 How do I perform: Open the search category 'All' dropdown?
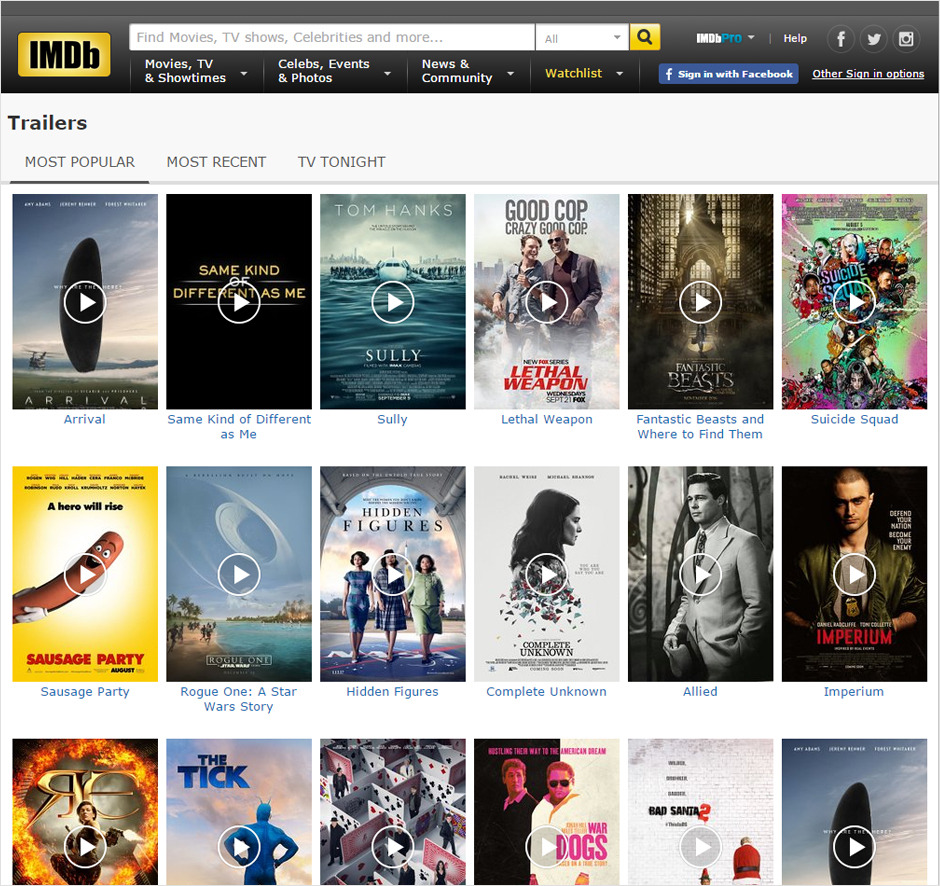pyautogui.click(x=582, y=38)
